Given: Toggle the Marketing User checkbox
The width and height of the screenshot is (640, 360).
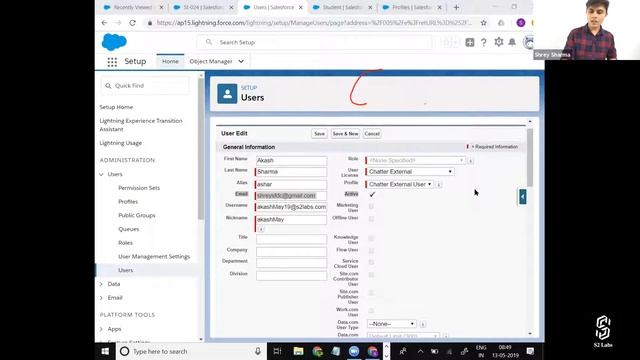Looking at the screenshot, I should [371, 207].
